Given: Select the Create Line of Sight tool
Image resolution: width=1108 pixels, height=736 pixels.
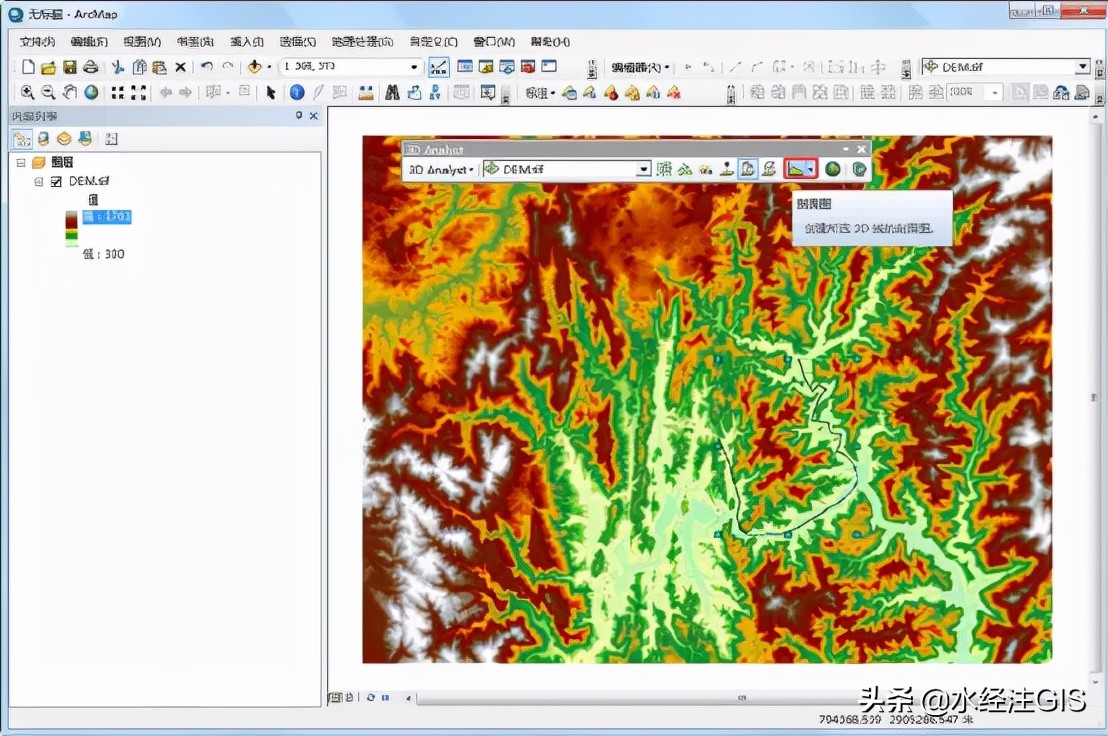Looking at the screenshot, I should coord(705,170).
